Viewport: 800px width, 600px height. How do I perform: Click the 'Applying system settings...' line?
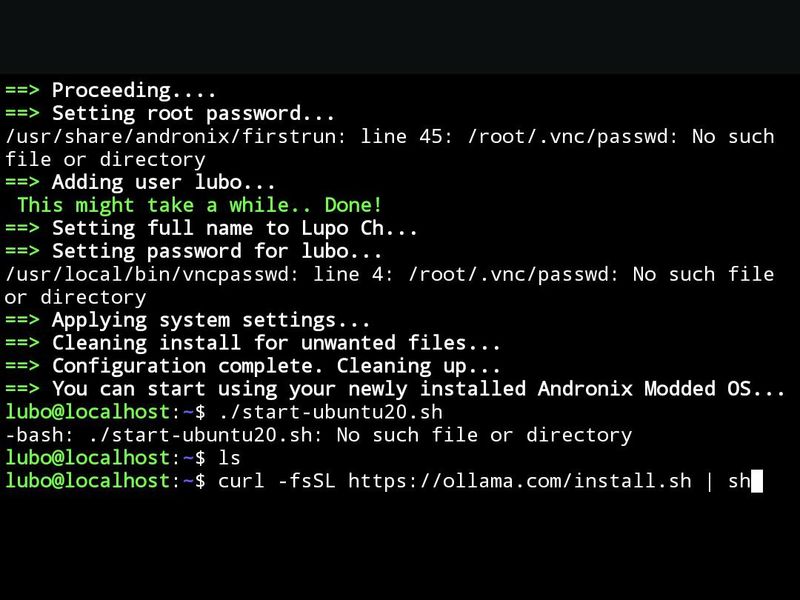click(210, 320)
